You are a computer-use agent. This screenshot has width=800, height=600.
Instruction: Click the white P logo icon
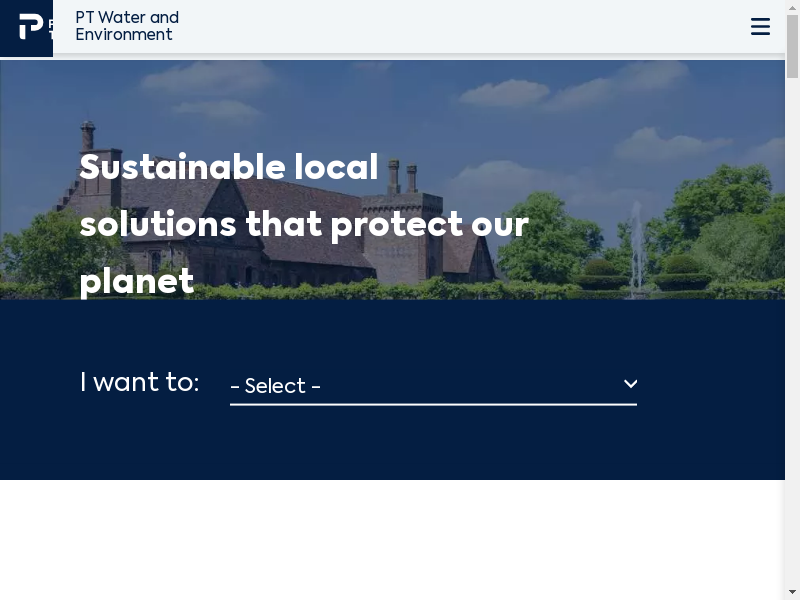31,27
